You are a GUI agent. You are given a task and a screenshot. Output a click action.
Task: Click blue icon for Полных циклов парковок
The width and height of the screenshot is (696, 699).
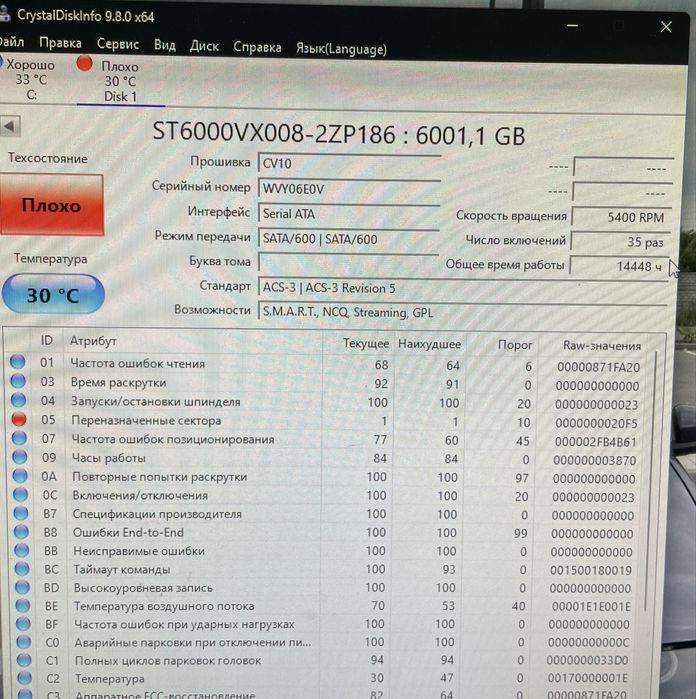[25, 660]
